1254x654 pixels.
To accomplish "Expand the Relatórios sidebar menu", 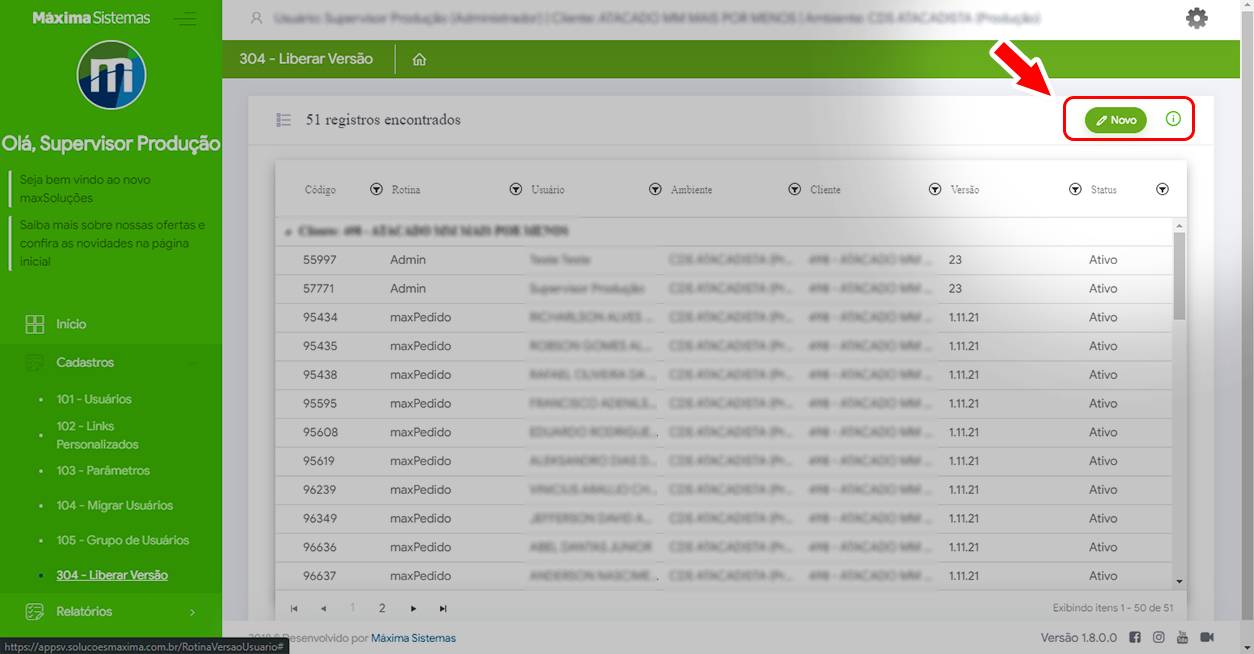I will point(110,611).
